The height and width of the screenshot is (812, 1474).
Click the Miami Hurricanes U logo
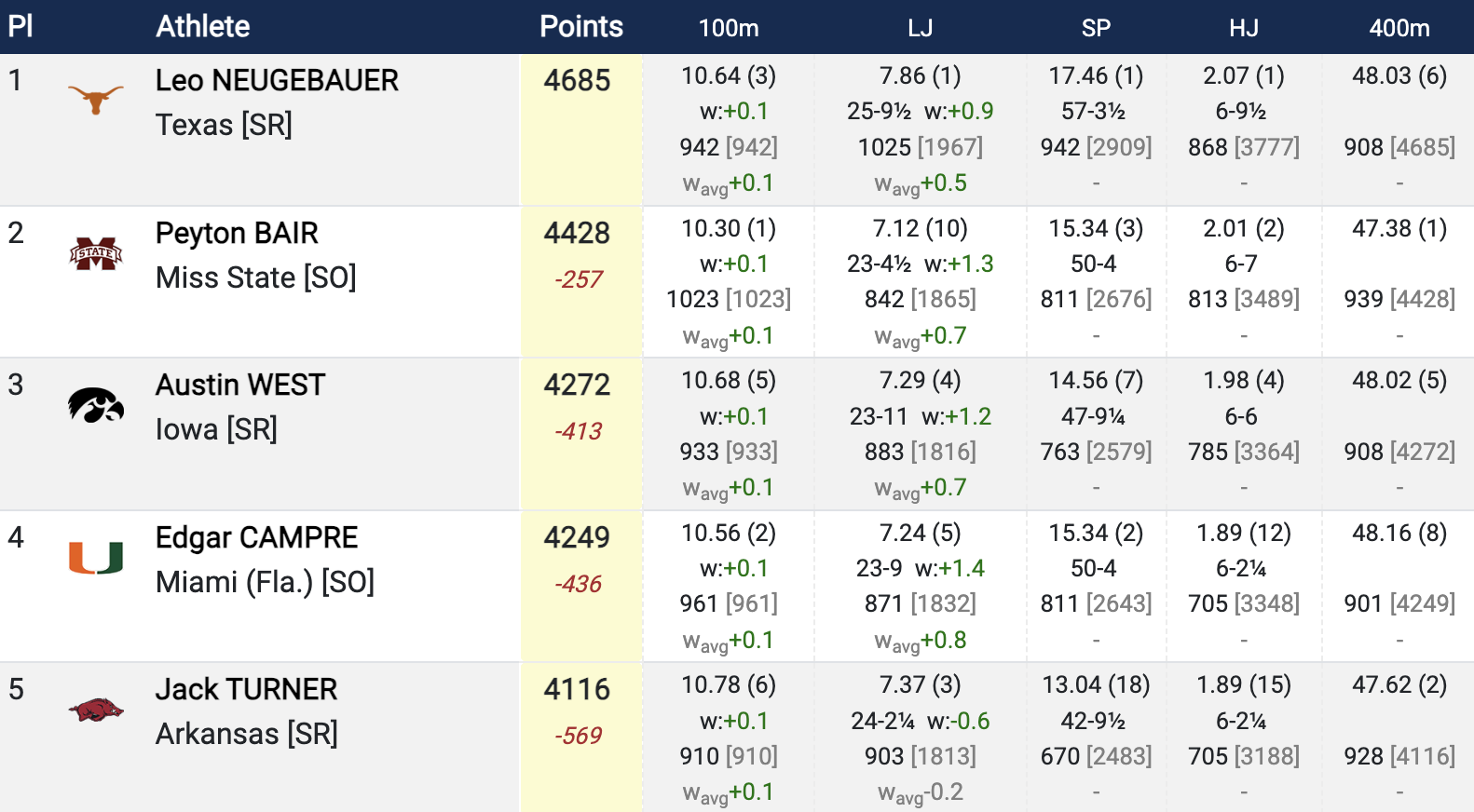(x=95, y=558)
